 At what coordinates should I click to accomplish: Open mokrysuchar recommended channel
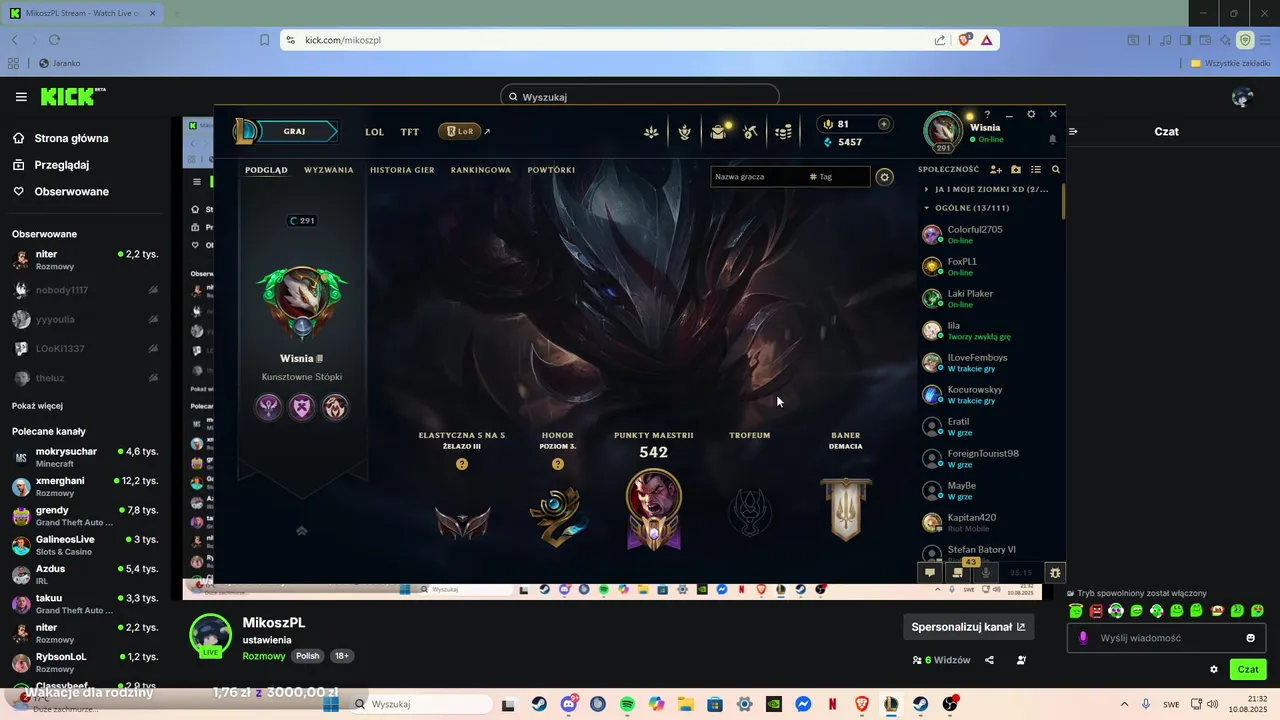(85, 457)
